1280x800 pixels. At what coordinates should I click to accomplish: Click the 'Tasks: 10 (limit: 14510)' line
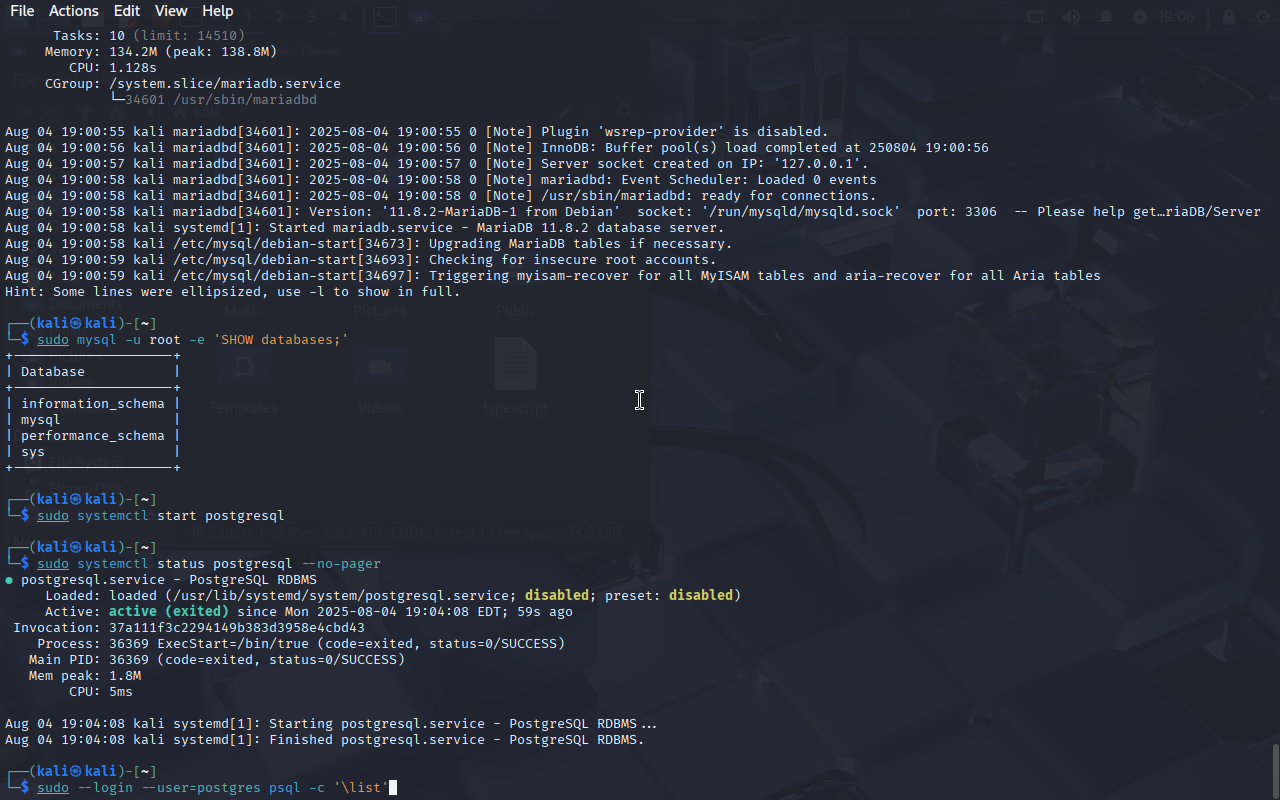(x=149, y=36)
